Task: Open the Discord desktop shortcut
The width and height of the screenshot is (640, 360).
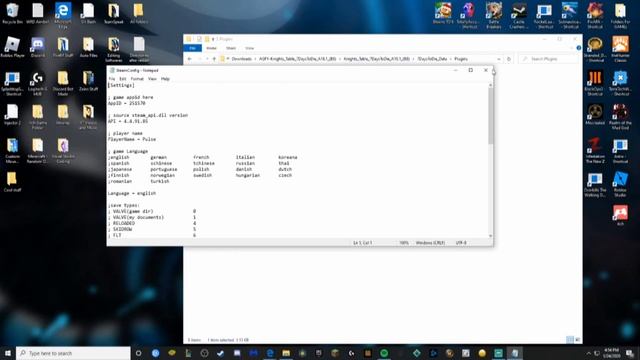Action: pyautogui.click(x=38, y=47)
